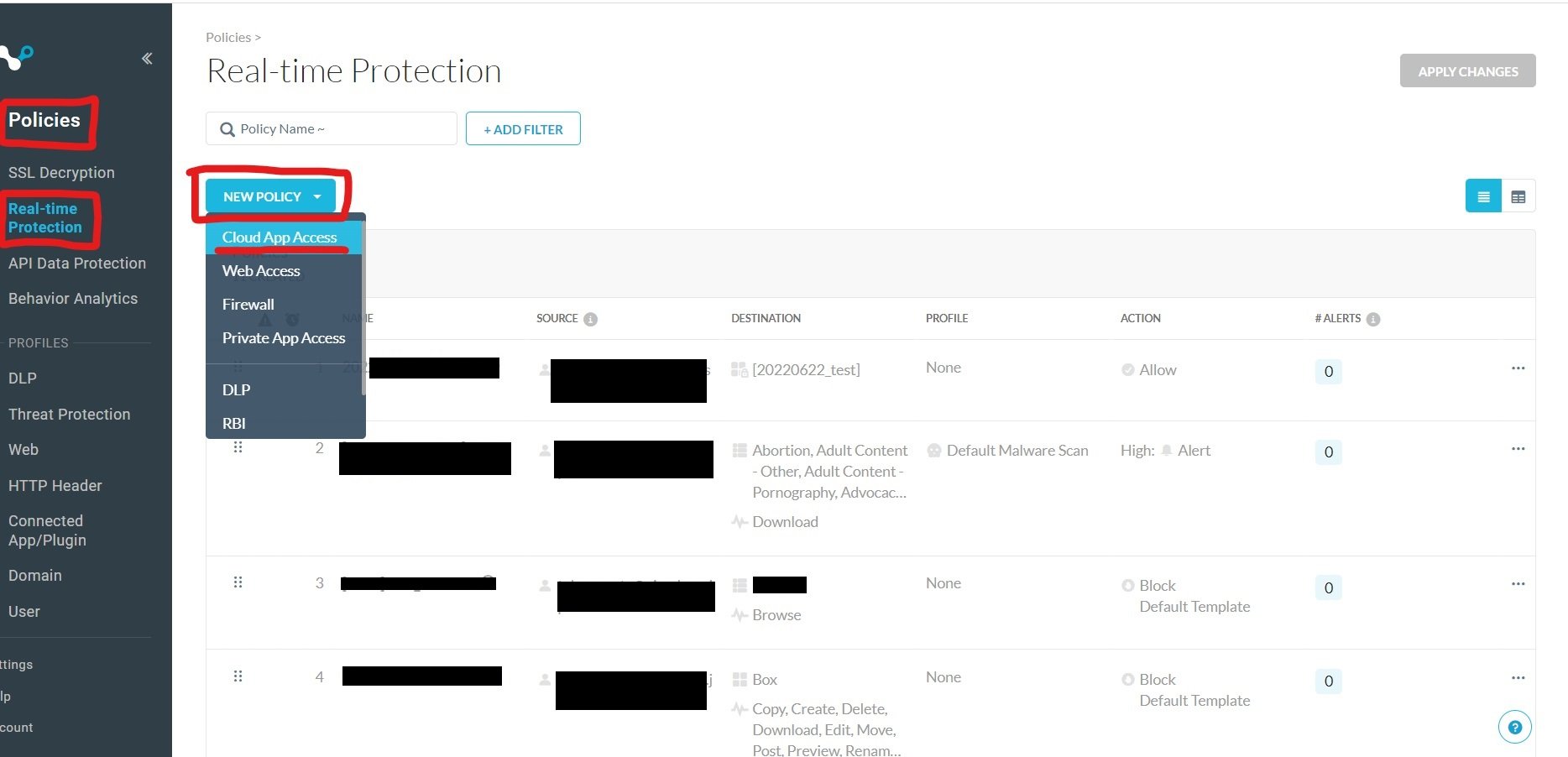Open the Policy Name search field
The height and width of the screenshot is (757, 1568).
click(332, 128)
